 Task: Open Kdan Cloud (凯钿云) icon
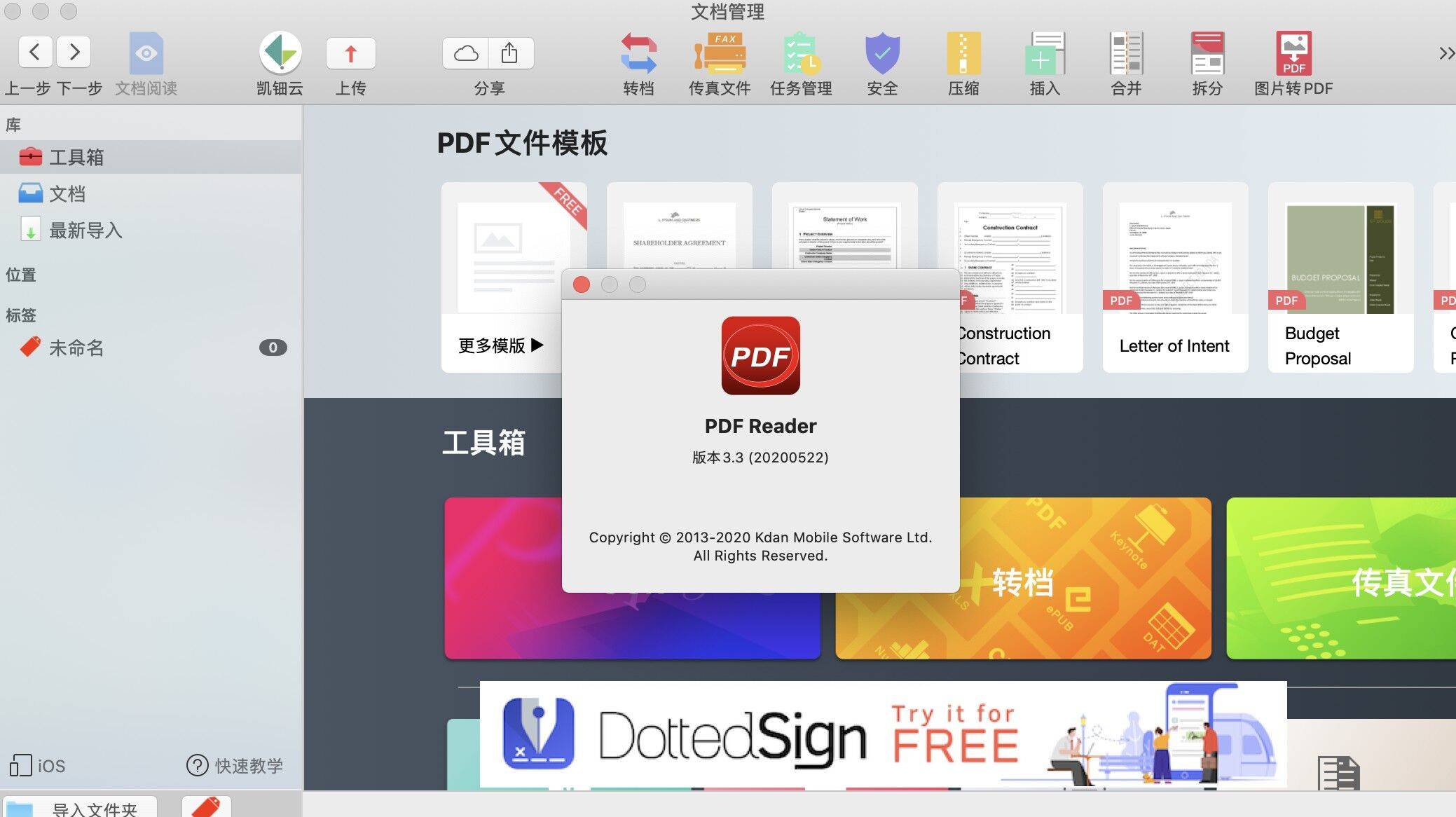(280, 53)
